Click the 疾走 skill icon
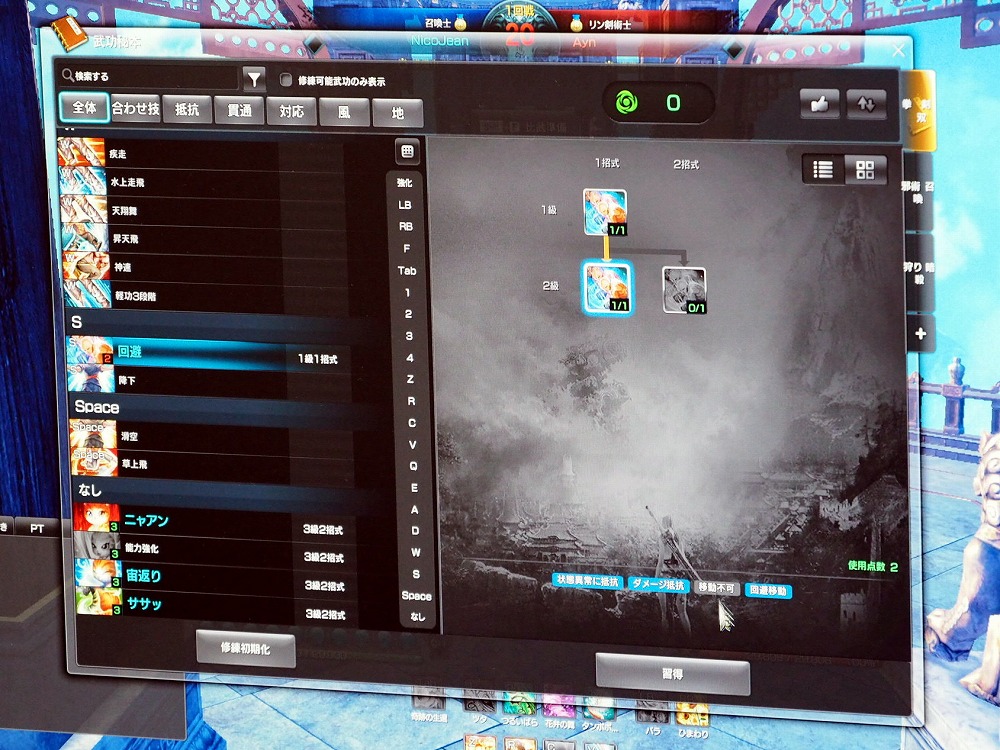 82,153
